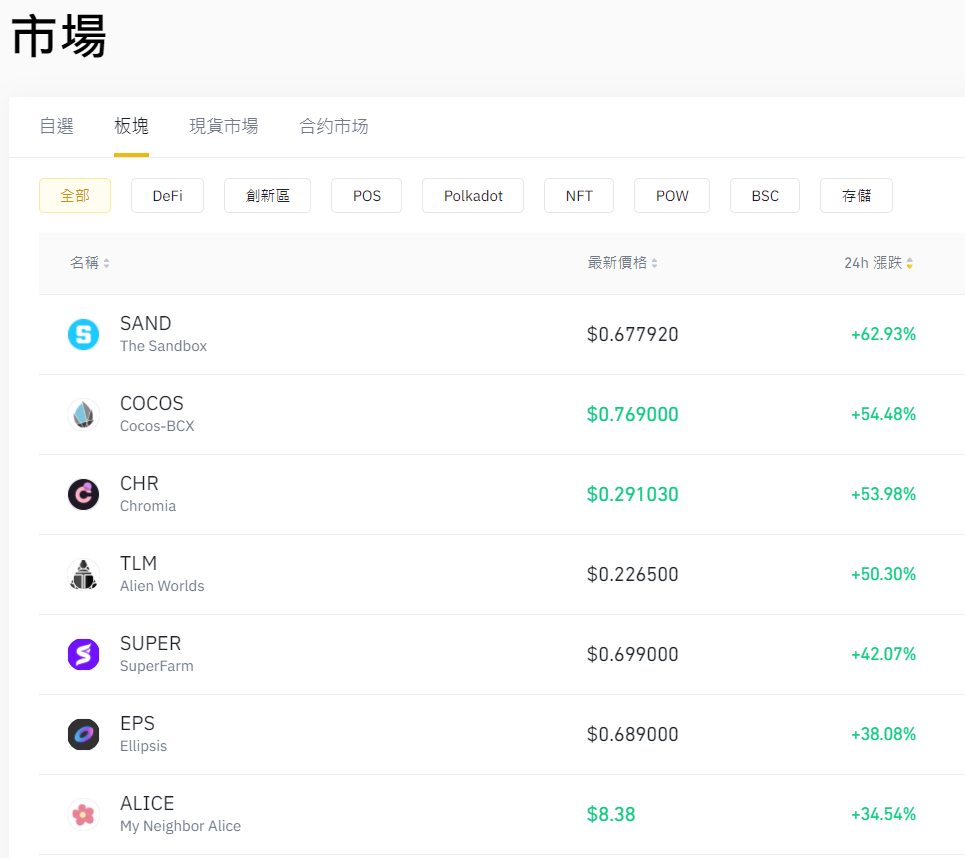Click the 市場 page heading
The image size is (965, 858).
(58, 37)
